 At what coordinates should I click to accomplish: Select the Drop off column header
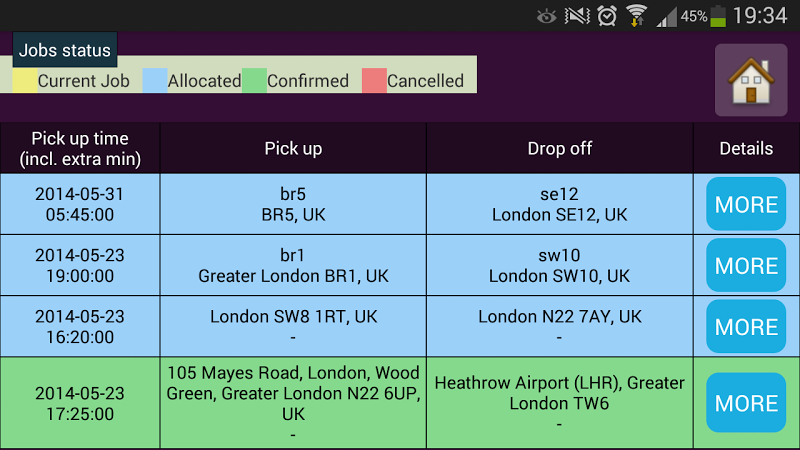[559, 148]
